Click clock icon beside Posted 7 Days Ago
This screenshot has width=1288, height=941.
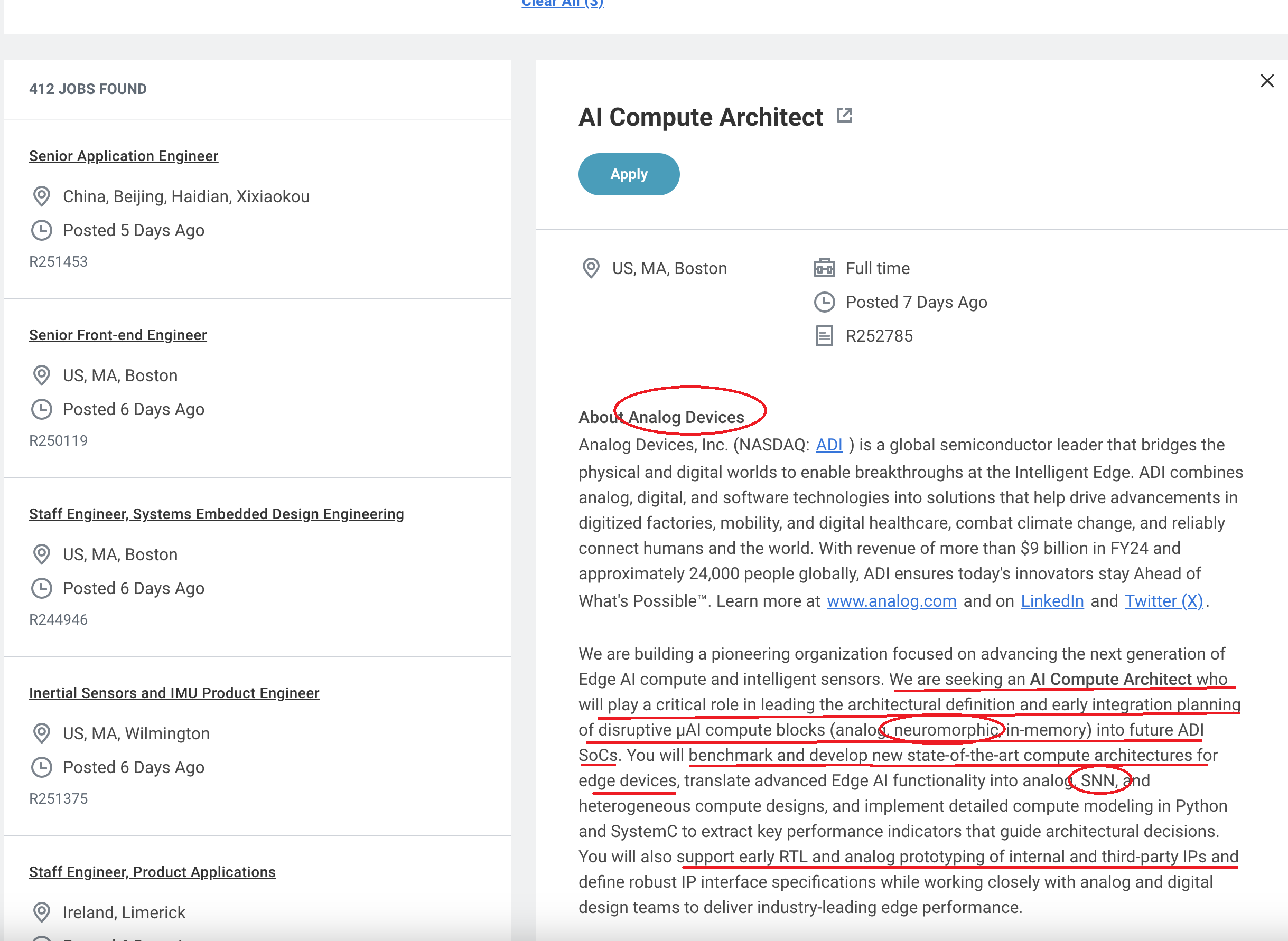[x=824, y=302]
